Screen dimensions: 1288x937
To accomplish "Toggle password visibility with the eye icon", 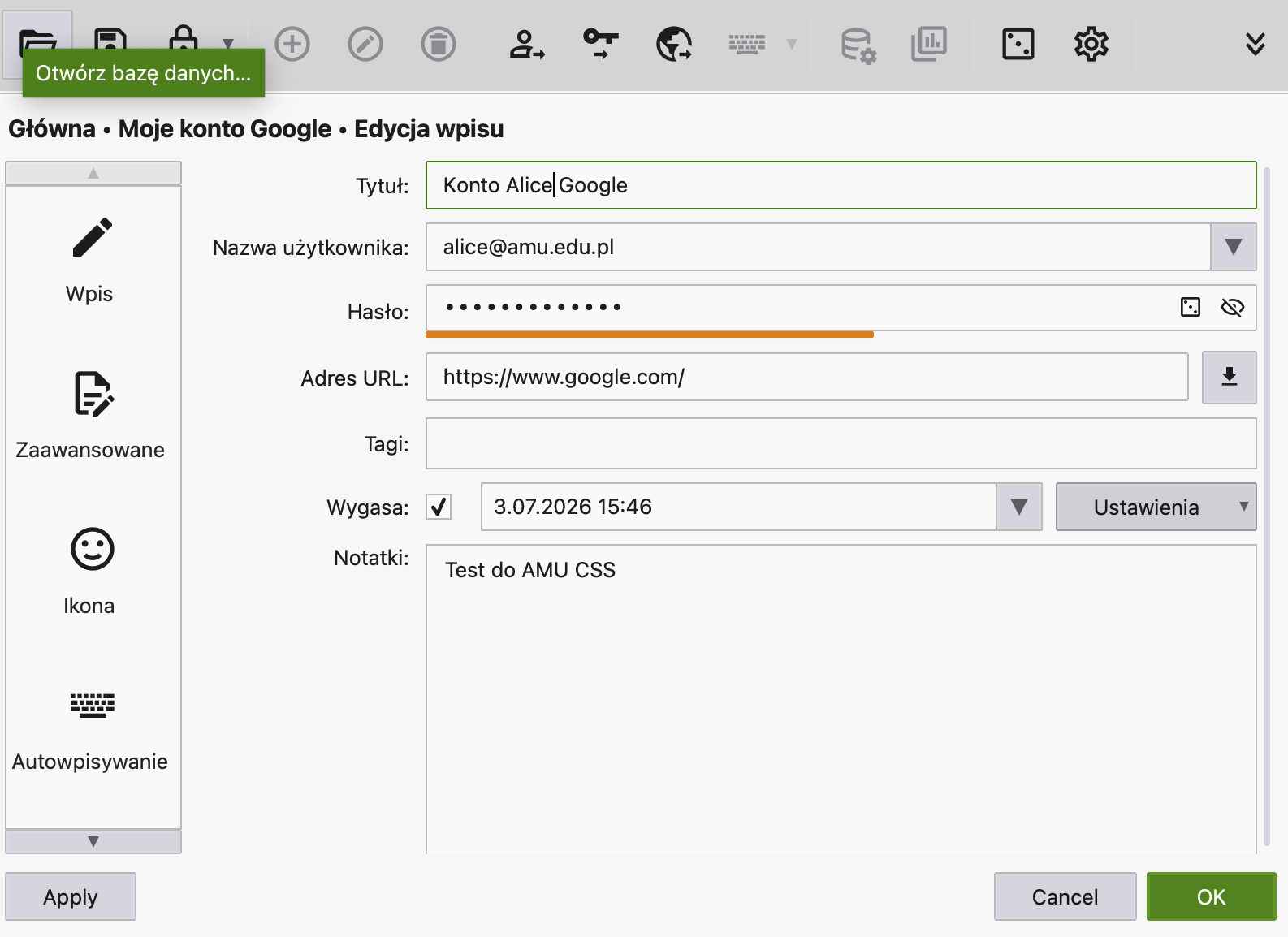I will pyautogui.click(x=1232, y=307).
